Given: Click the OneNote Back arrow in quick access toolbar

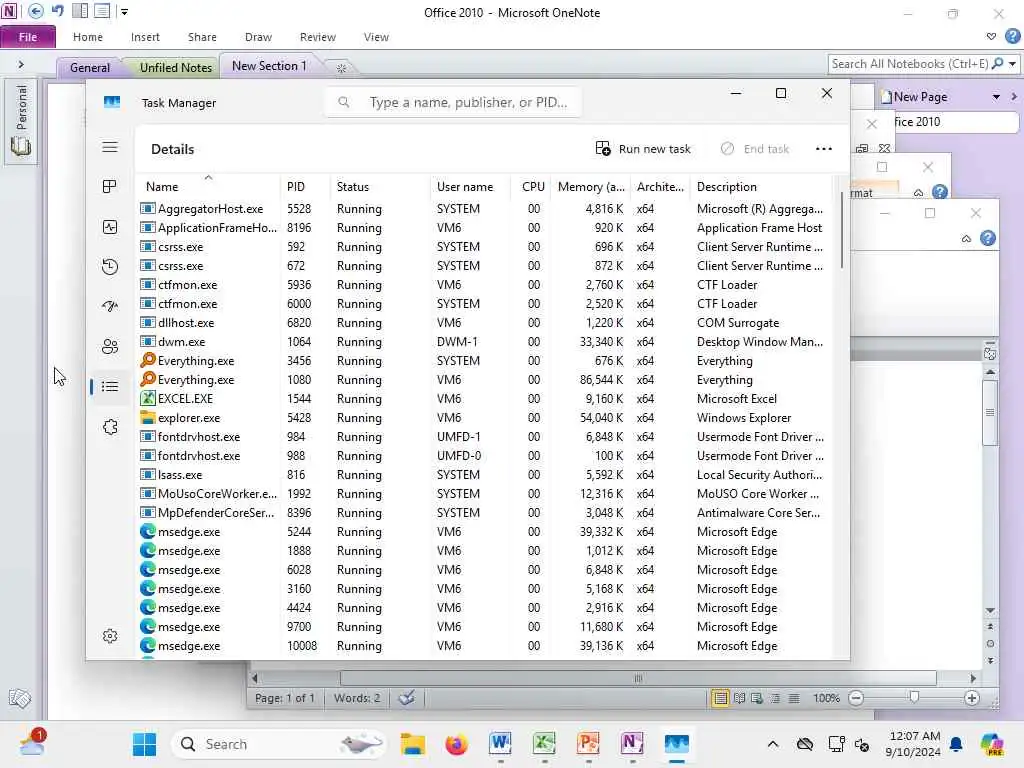Looking at the screenshot, I should click(36, 11).
